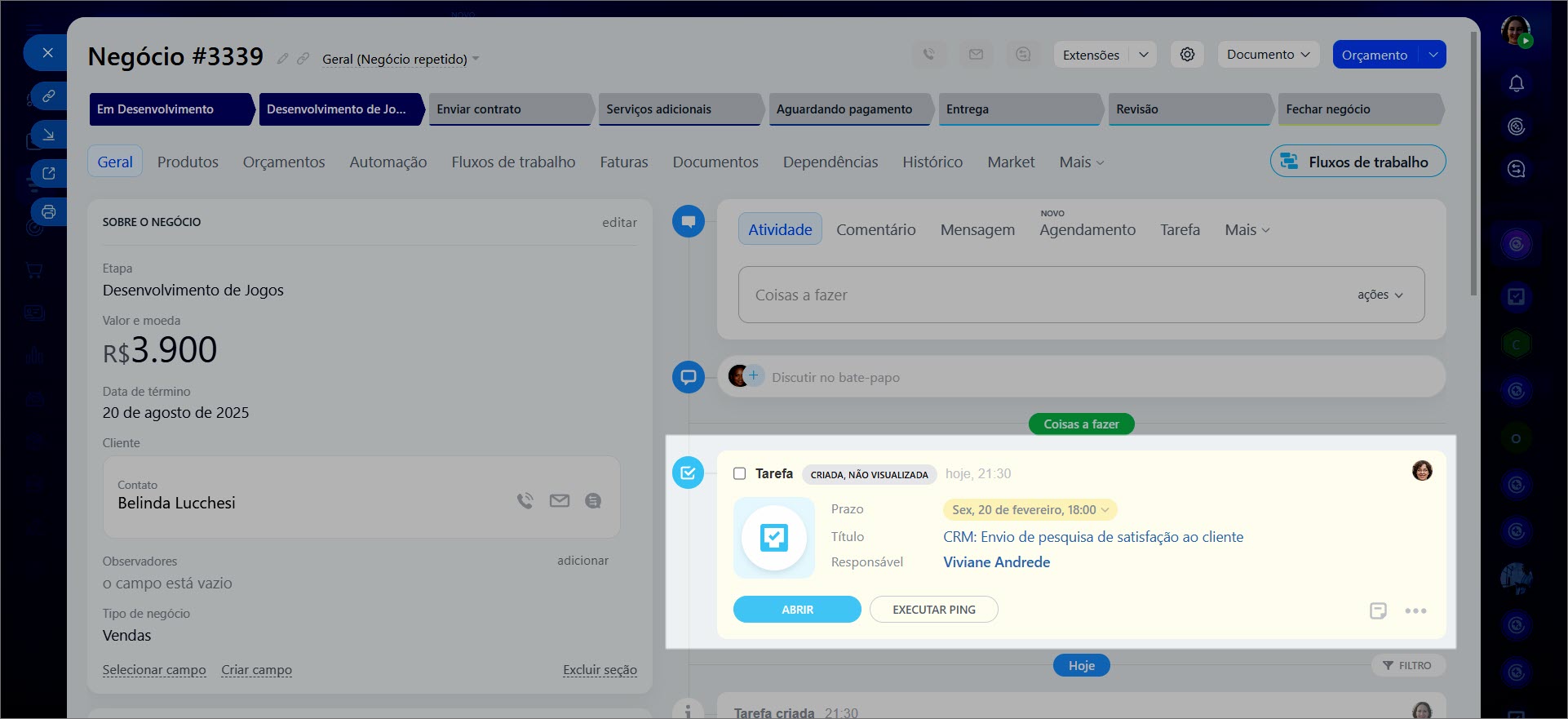Open the Documento dropdown menu

(x=1268, y=55)
